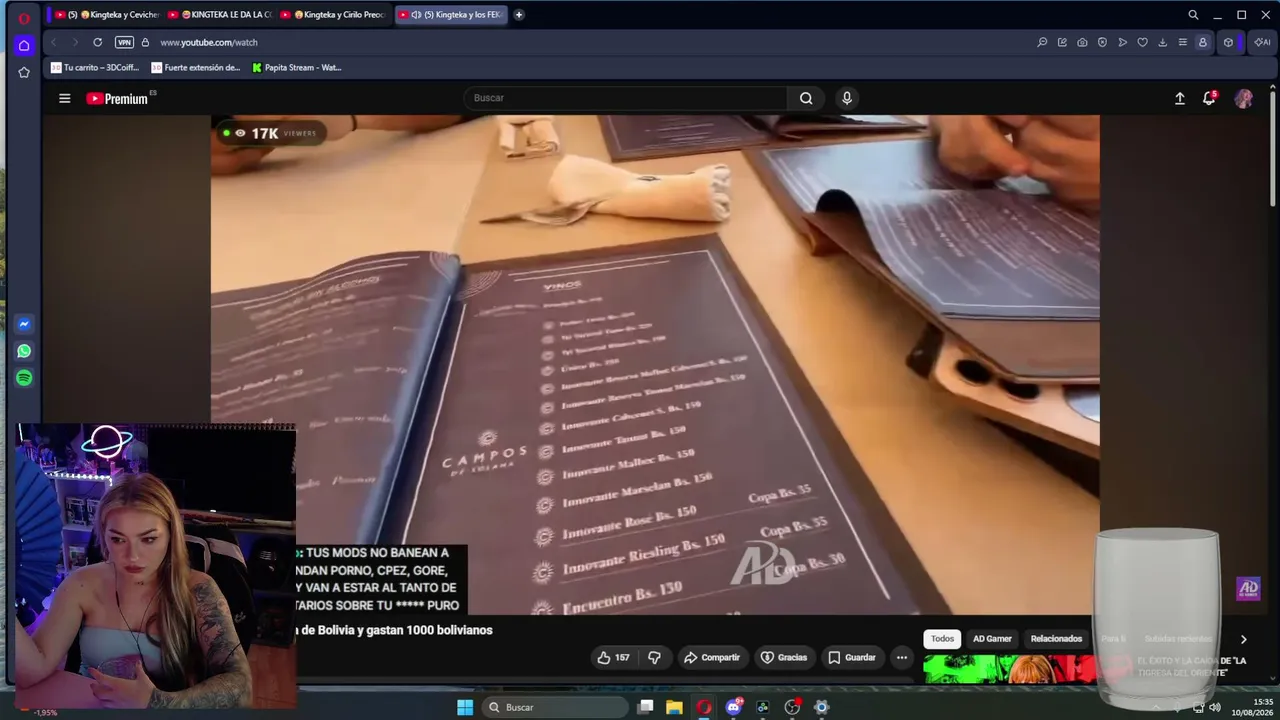Start voice search with microphone
The image size is (1280, 720).
(847, 98)
